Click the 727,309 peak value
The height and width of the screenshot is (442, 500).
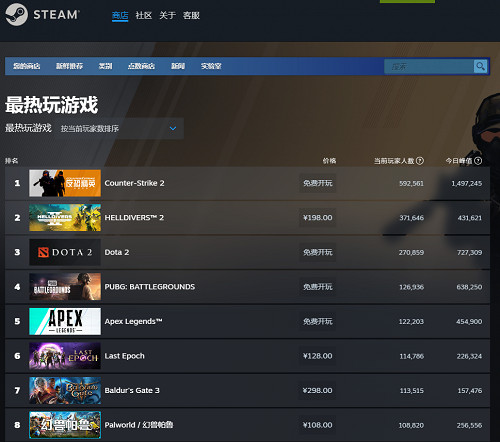click(x=469, y=253)
